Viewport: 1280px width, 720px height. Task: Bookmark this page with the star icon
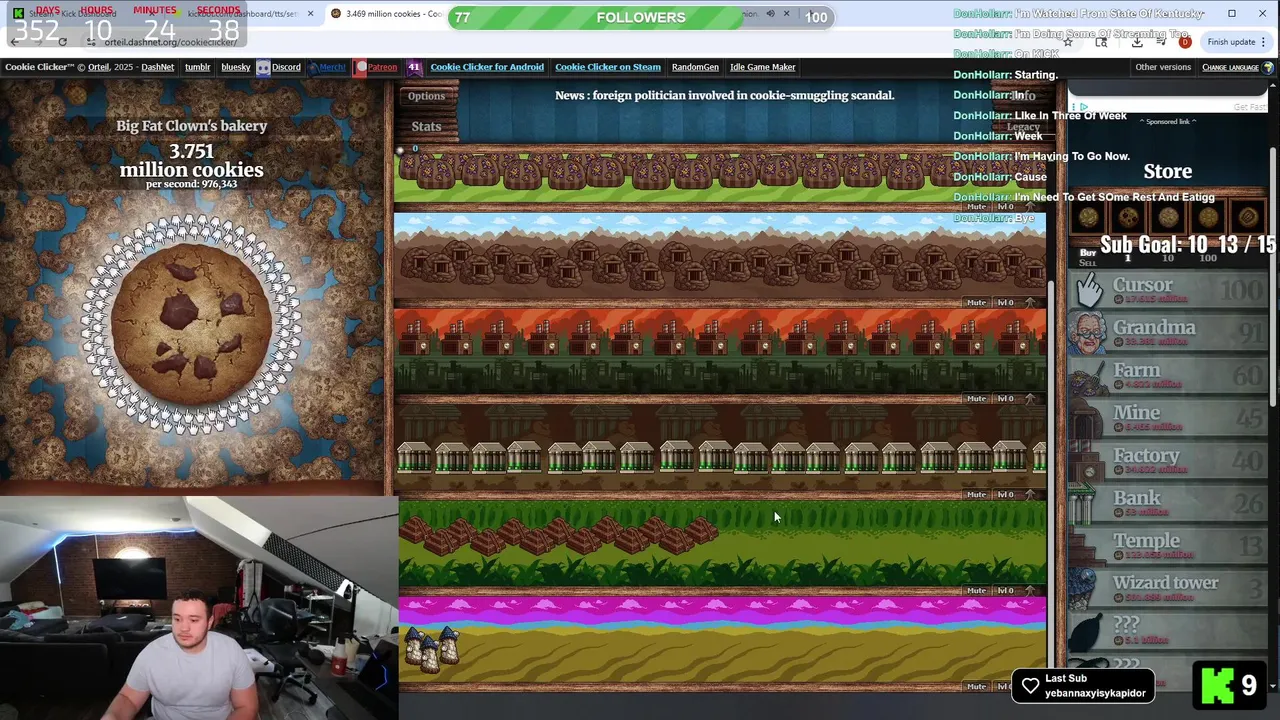pyautogui.click(x=1068, y=42)
